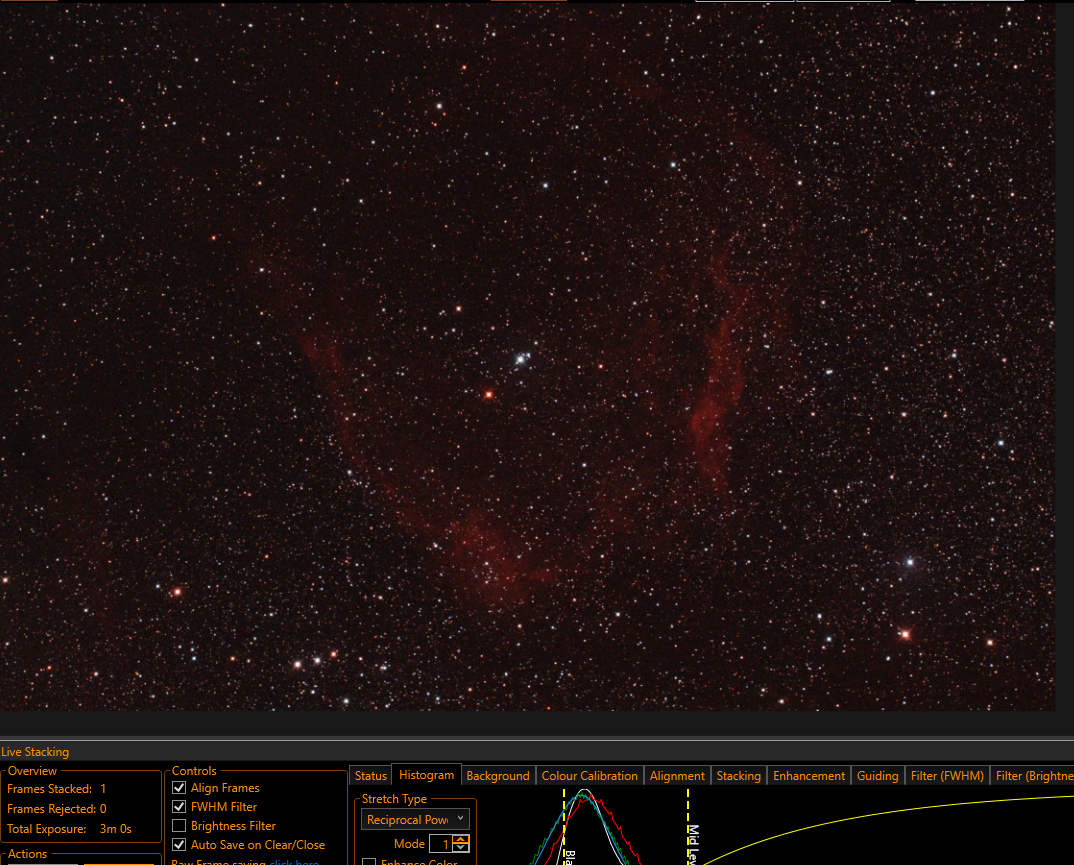1074x865 pixels.
Task: Enable the Brightness Filter checkbox
Action: [x=179, y=826]
